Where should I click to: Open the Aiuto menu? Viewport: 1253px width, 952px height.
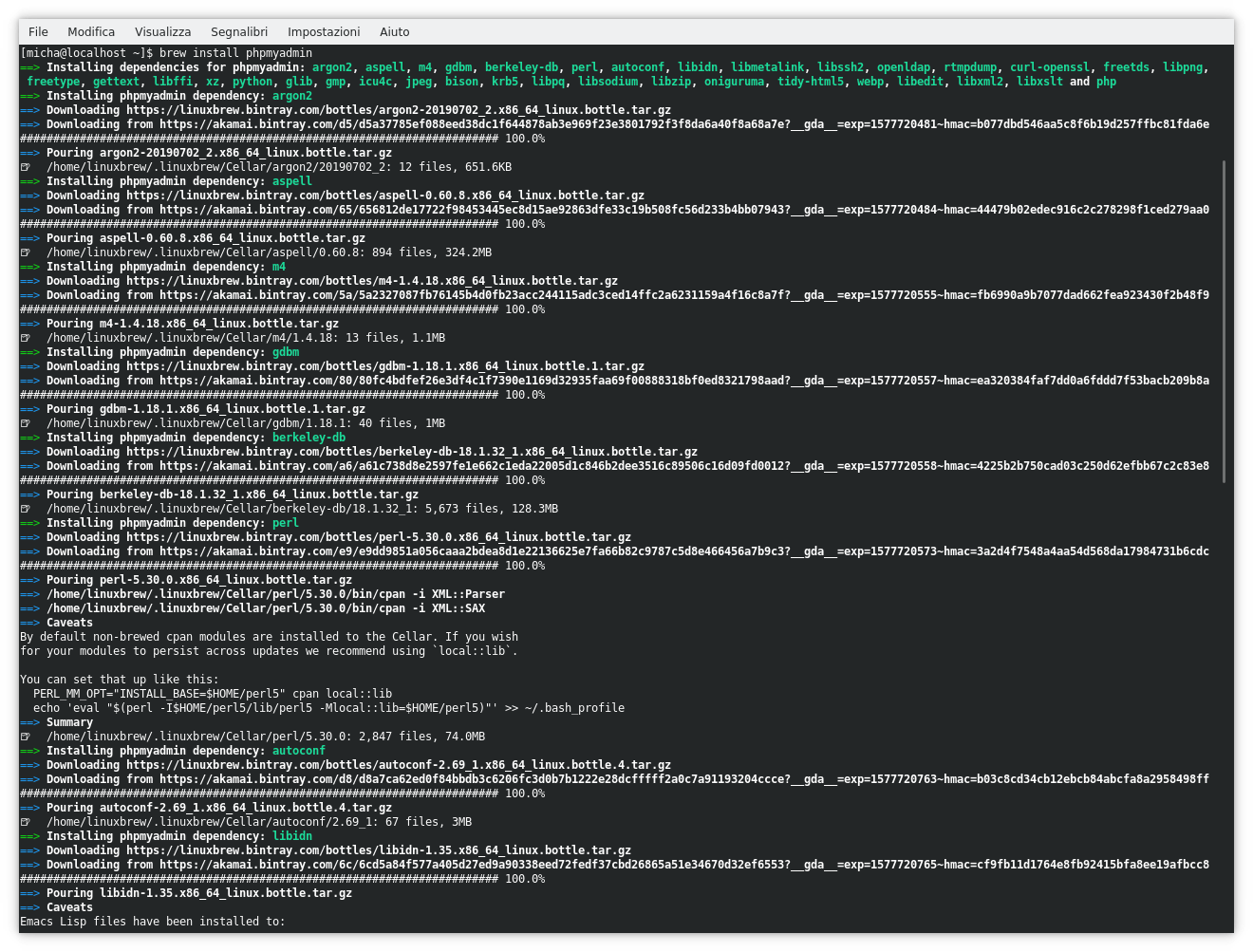click(x=394, y=31)
